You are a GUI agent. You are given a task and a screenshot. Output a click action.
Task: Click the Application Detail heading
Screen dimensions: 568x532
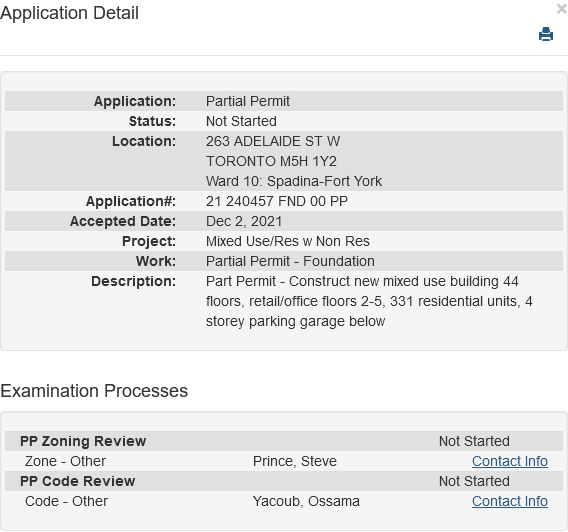[x=69, y=13]
